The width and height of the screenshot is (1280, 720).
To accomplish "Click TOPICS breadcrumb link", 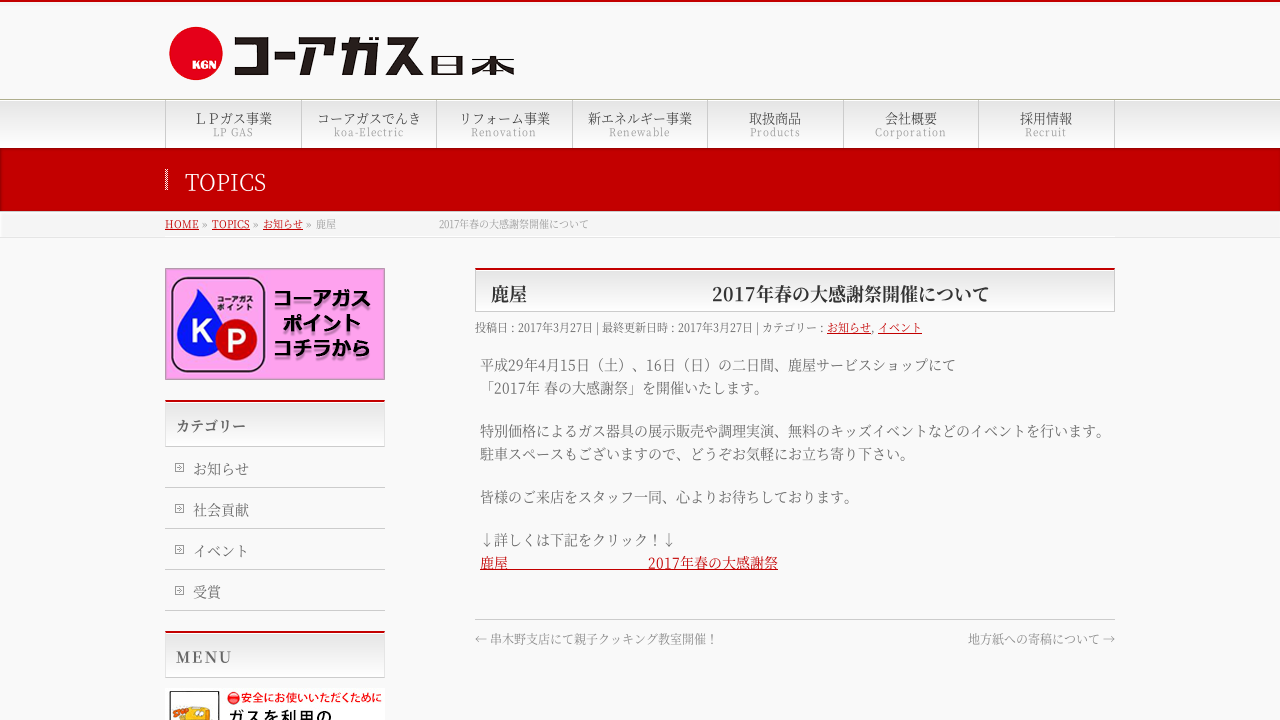I will point(231,224).
